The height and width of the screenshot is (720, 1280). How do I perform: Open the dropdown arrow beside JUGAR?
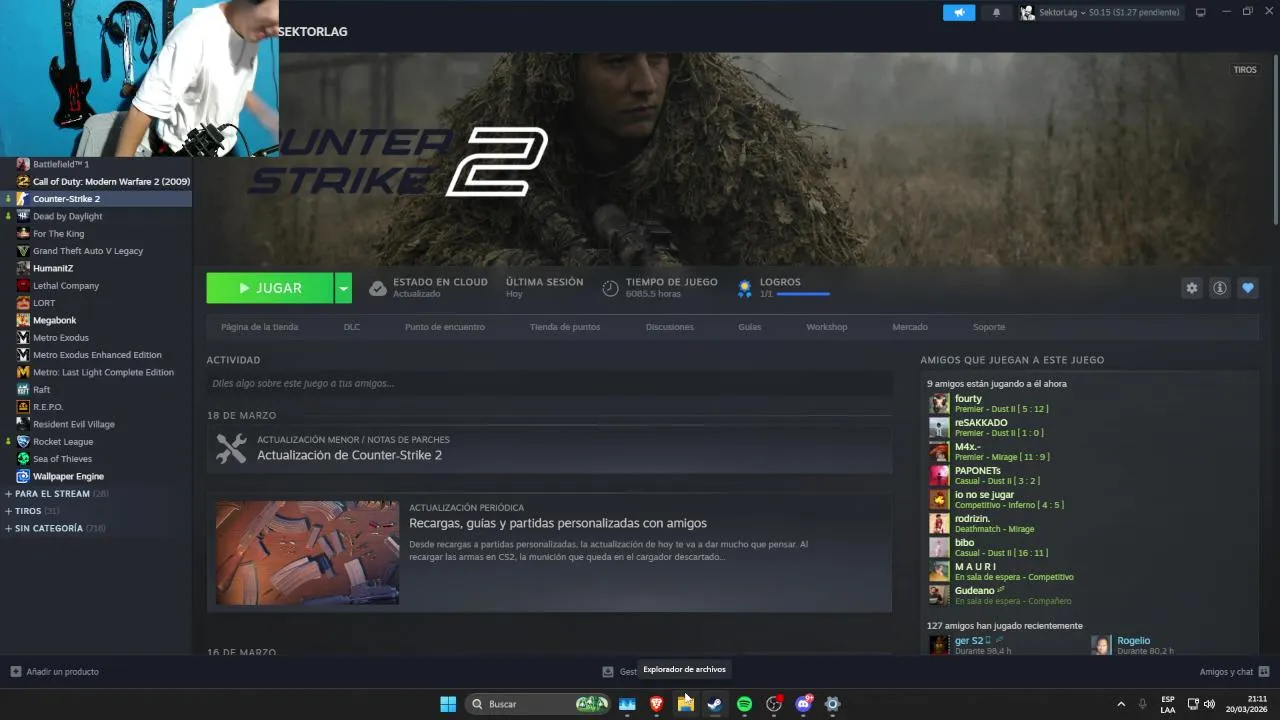coord(343,288)
